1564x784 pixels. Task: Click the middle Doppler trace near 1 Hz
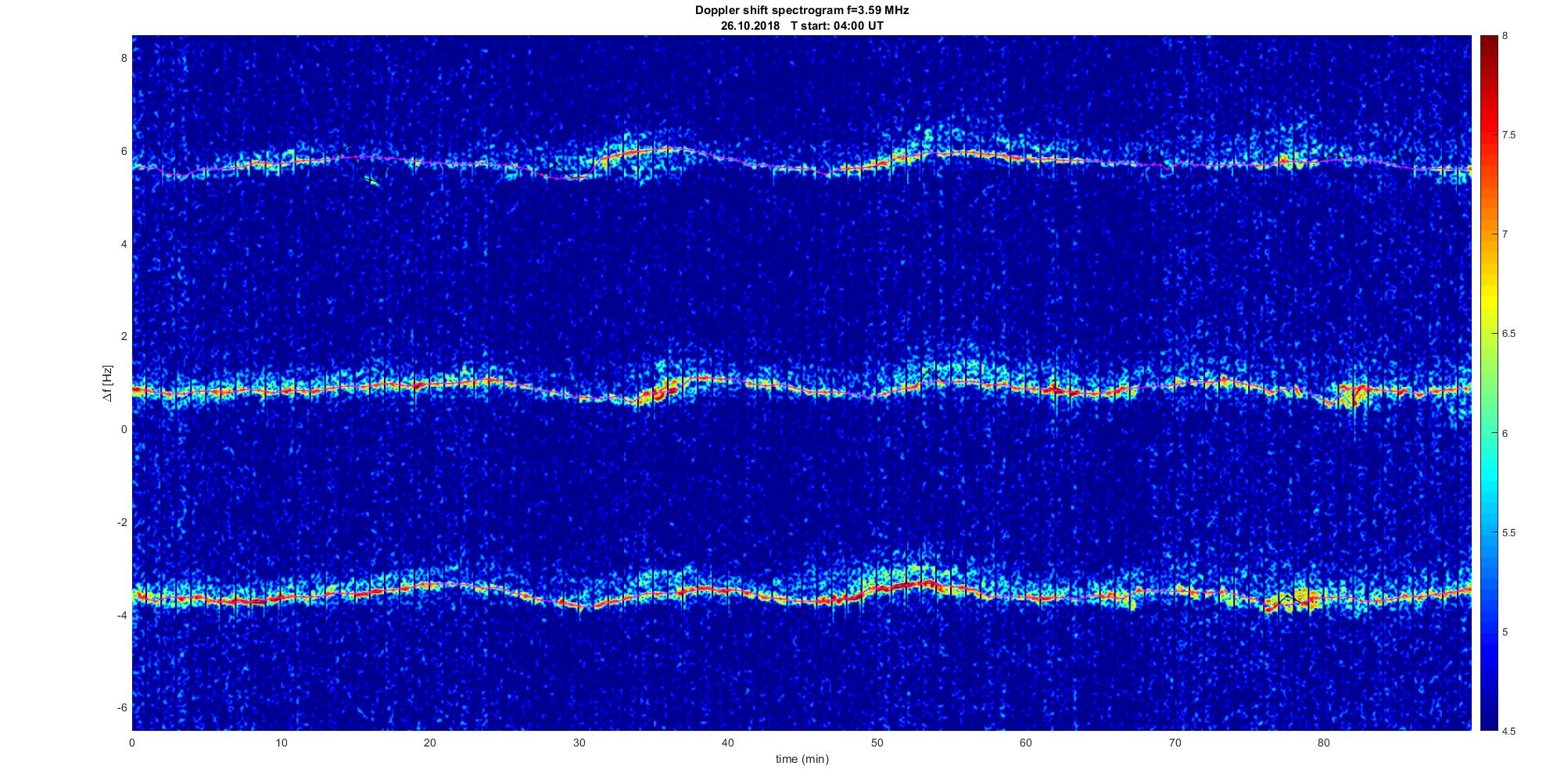[802, 388]
